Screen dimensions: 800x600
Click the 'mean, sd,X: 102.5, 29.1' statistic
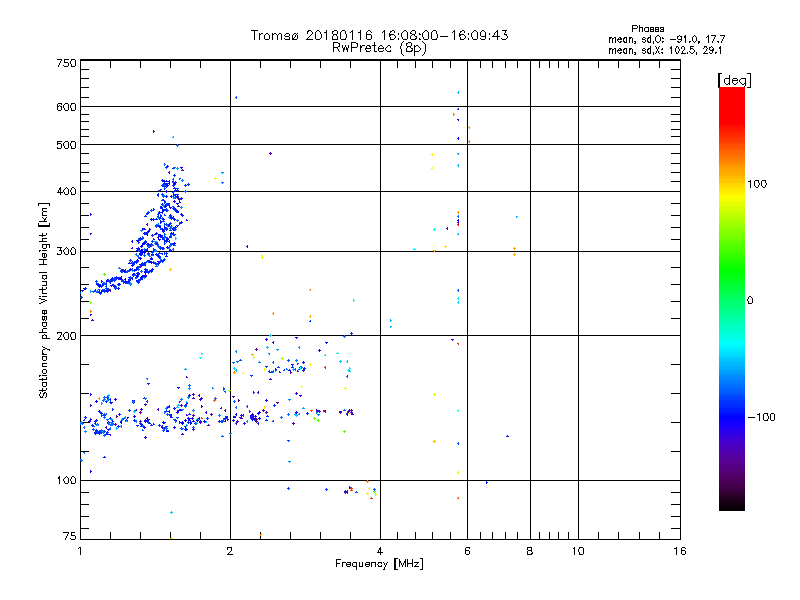(665, 50)
